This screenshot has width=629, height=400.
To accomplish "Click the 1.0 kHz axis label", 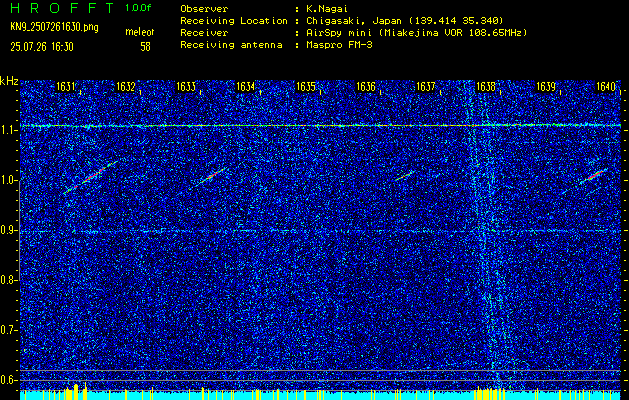I will click(x=7, y=180).
